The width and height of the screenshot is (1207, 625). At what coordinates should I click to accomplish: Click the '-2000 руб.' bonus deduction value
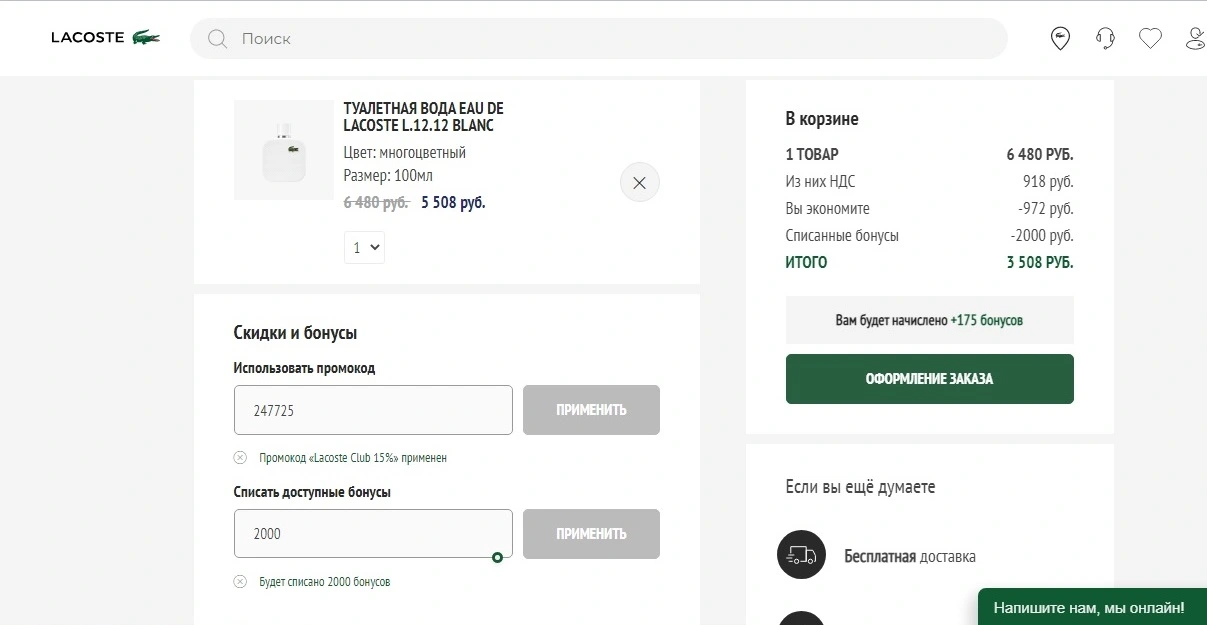coord(1042,236)
